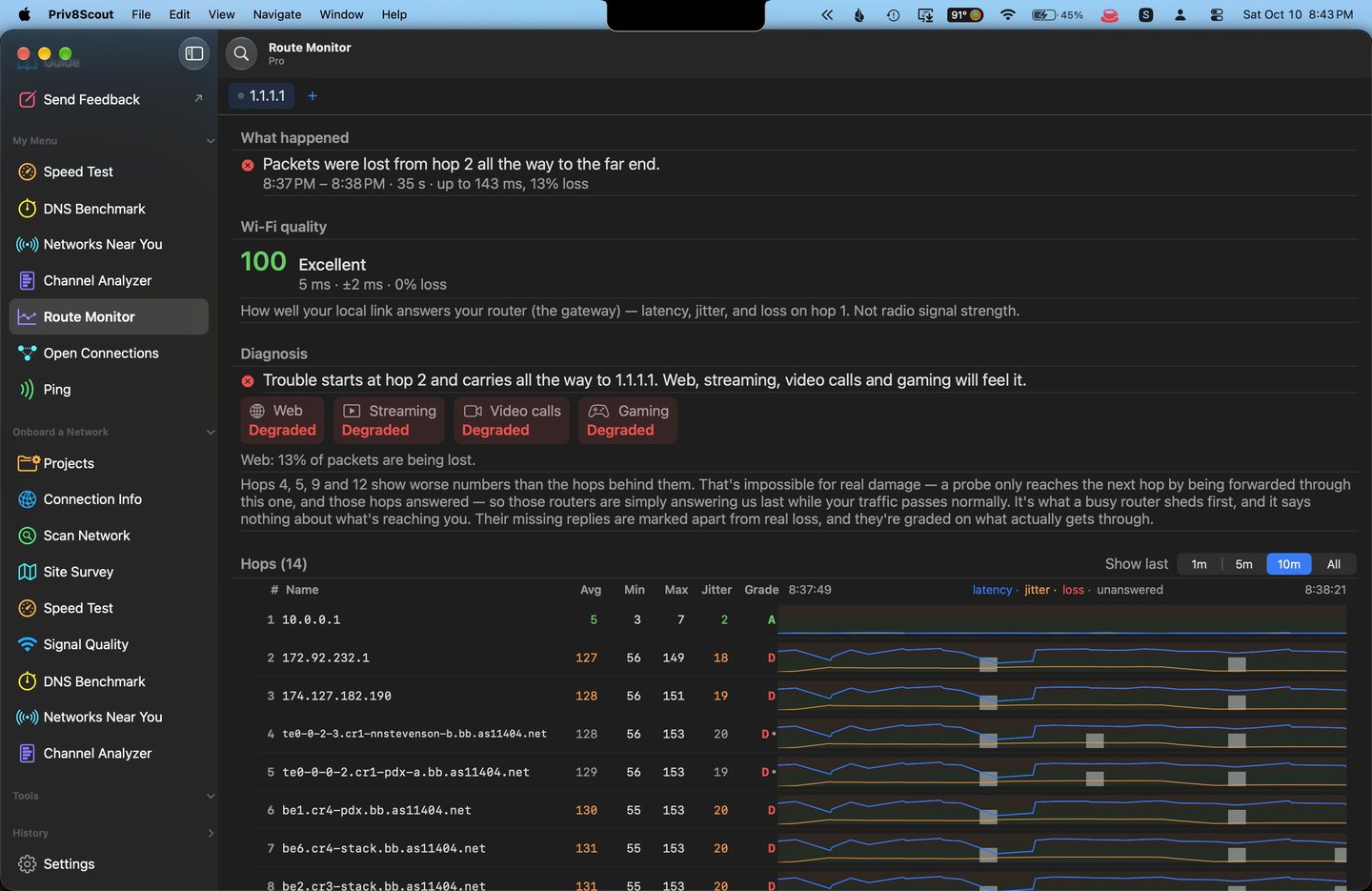Collapse the My Menu section
Image resolution: width=1372 pixels, height=891 pixels.
[211, 141]
